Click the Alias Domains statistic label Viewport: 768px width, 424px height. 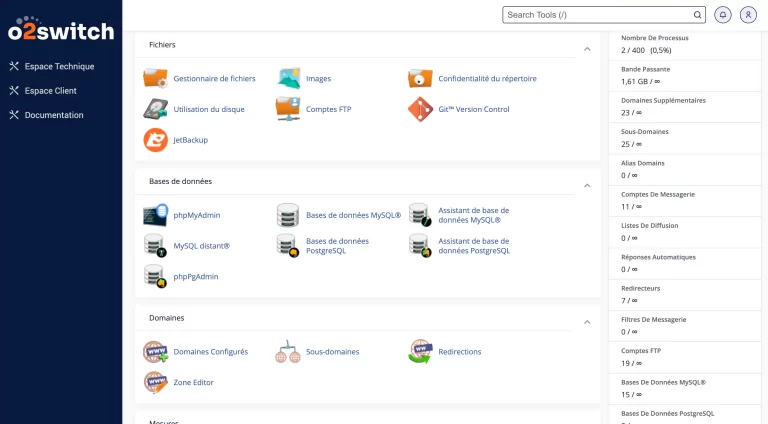643,163
